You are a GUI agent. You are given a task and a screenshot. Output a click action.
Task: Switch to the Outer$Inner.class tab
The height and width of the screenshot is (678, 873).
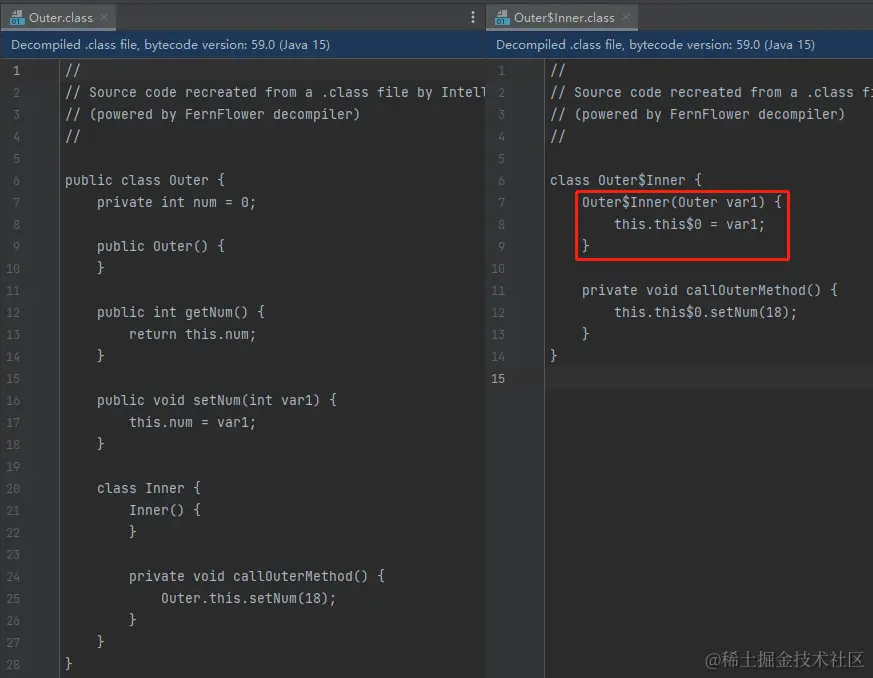[563, 18]
